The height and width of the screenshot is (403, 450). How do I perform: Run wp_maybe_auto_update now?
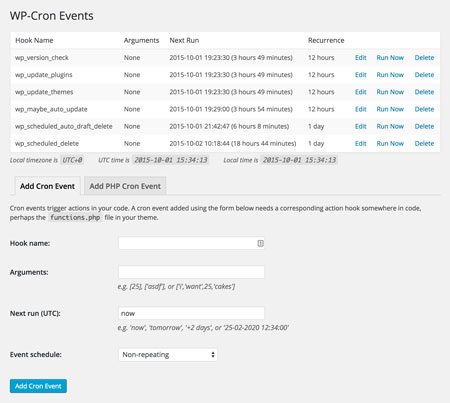pos(390,109)
